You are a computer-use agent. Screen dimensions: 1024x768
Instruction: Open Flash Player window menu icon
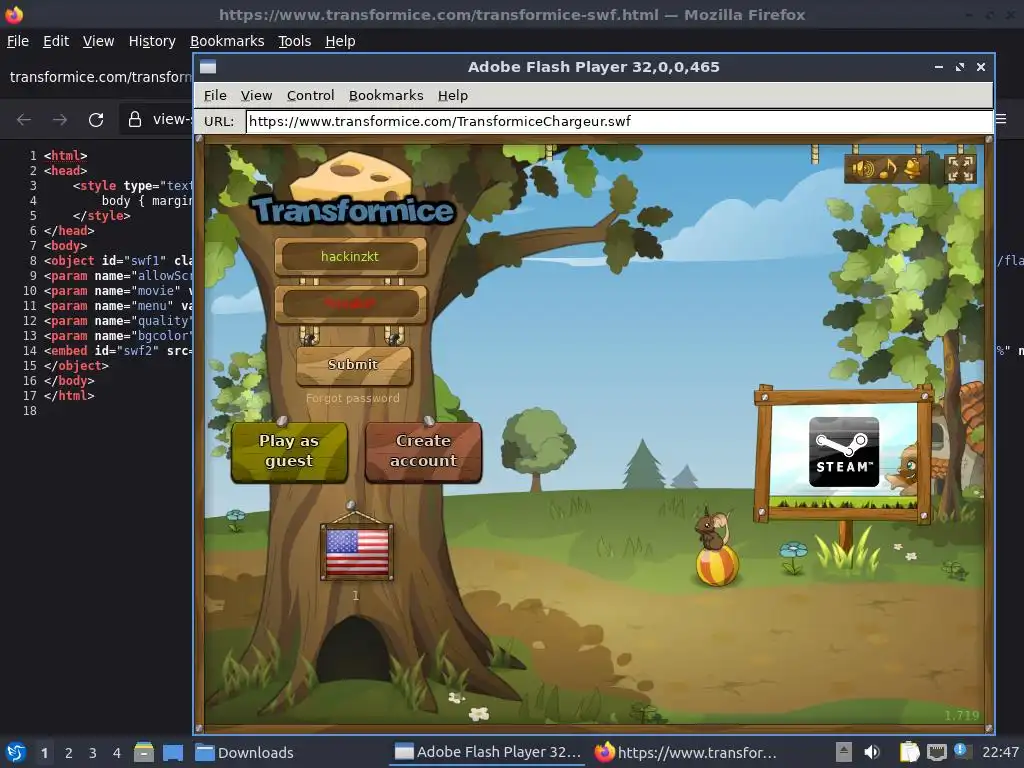(208, 67)
